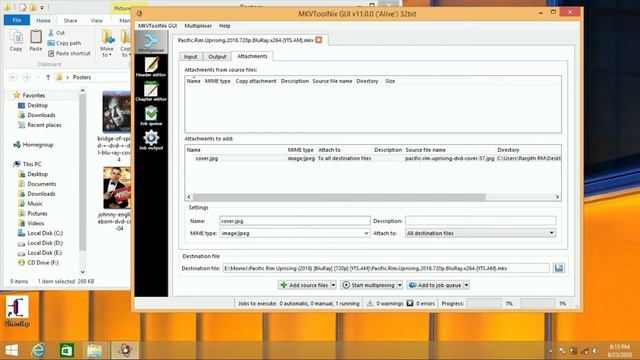Click Copy icon in File Explorer ribbon

[x=16, y=41]
